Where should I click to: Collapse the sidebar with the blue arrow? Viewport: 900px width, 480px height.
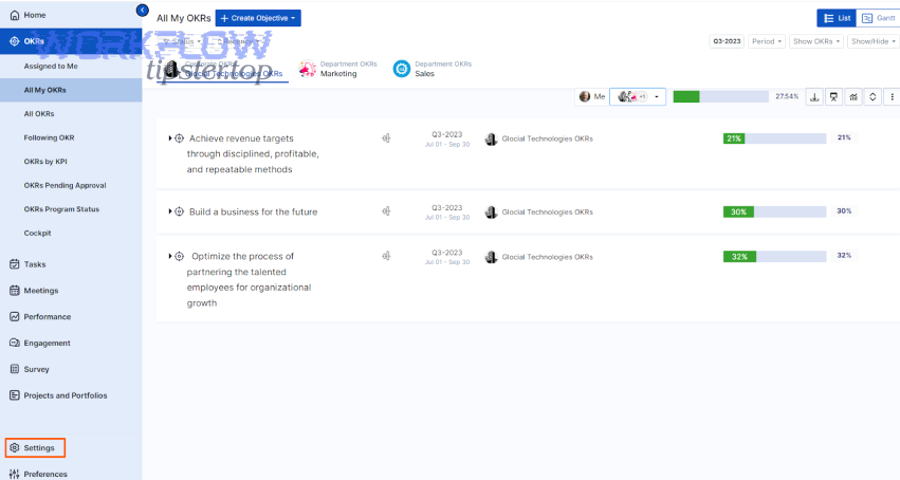(142, 10)
